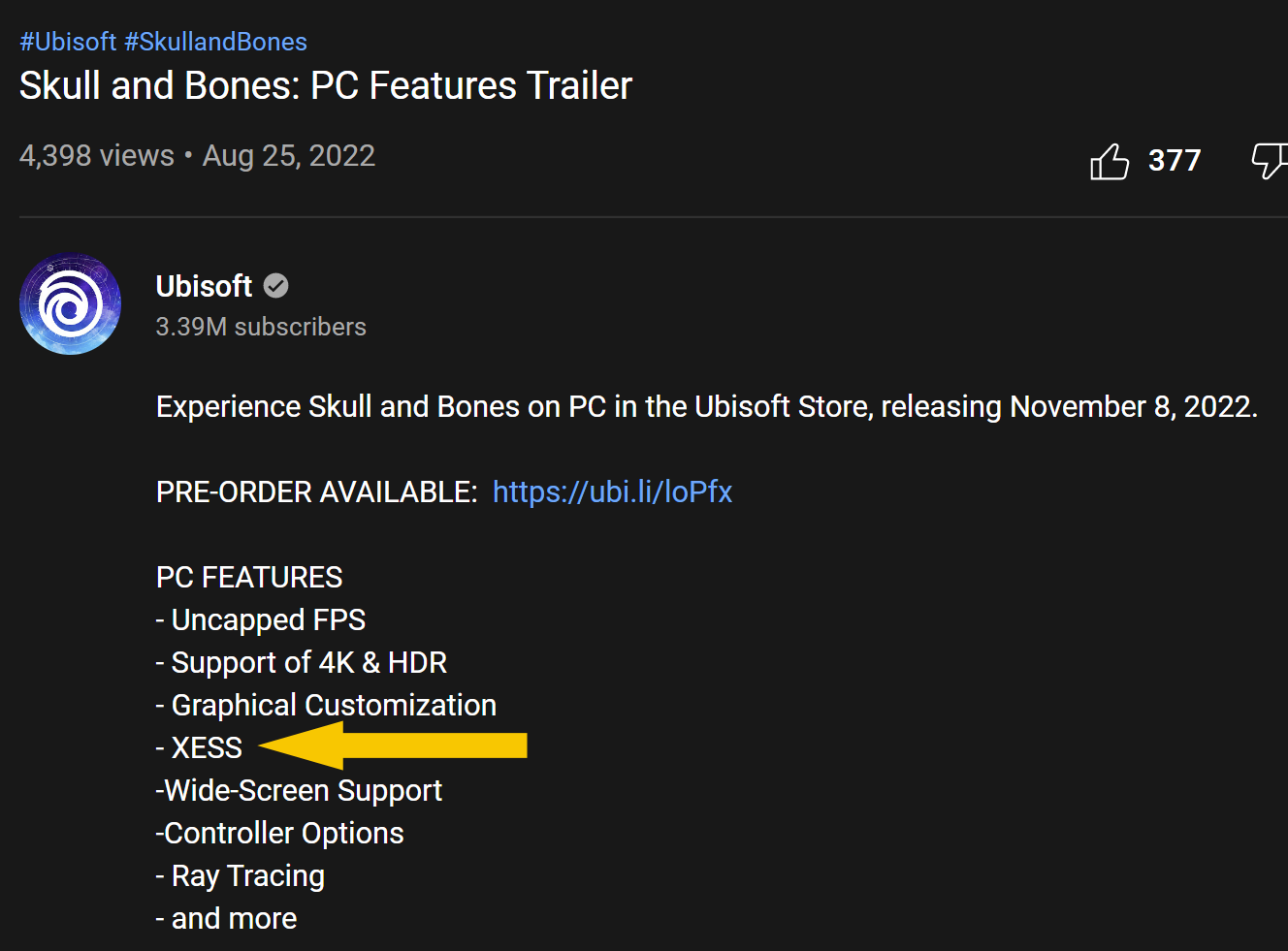The width and height of the screenshot is (1288, 951).
Task: Click the Aug 25, 2022 upload date
Action: point(289,155)
